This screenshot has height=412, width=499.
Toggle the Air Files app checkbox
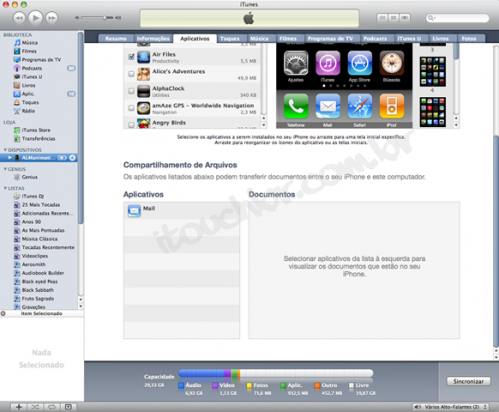pos(131,57)
